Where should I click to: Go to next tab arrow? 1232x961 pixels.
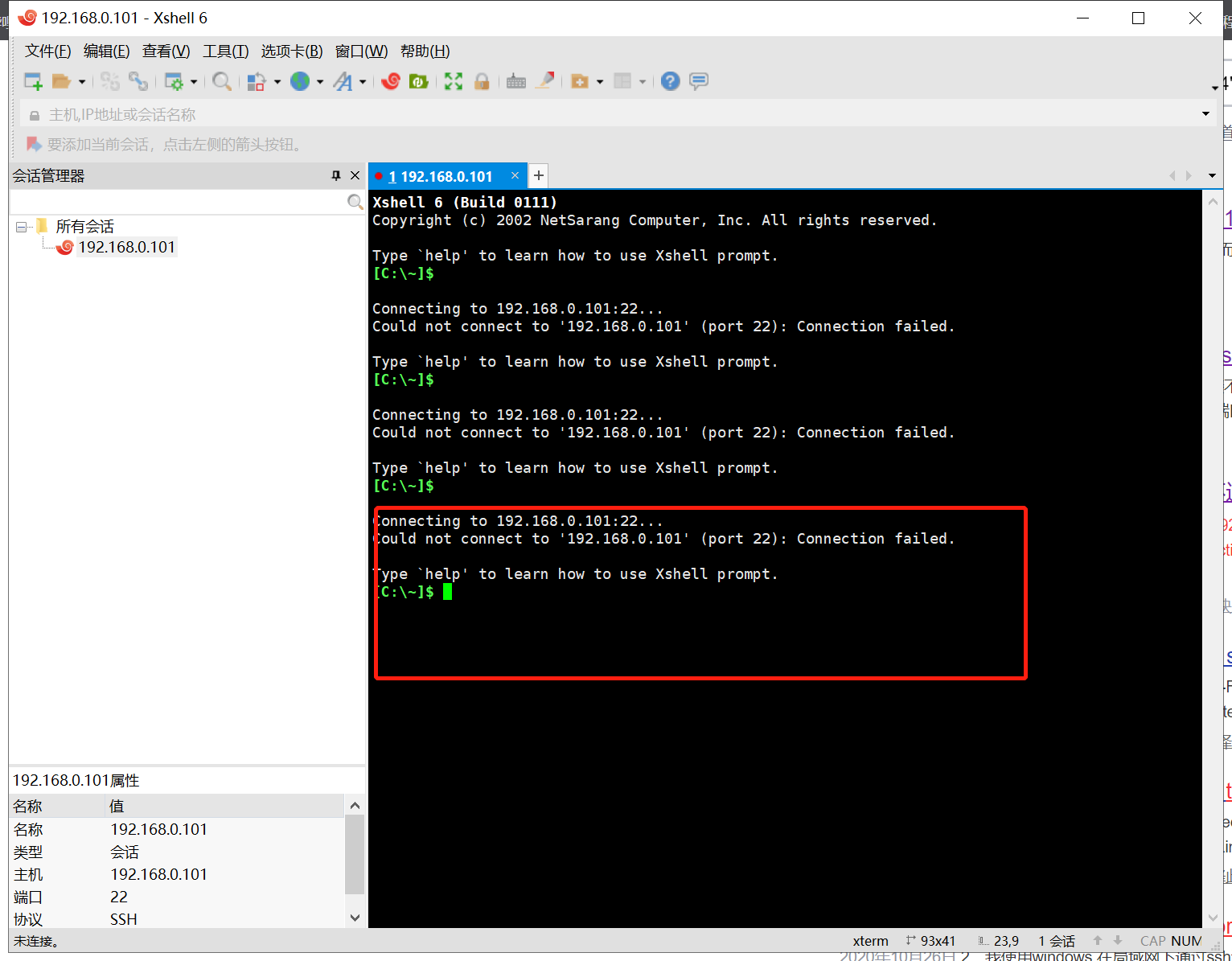[x=1189, y=175]
